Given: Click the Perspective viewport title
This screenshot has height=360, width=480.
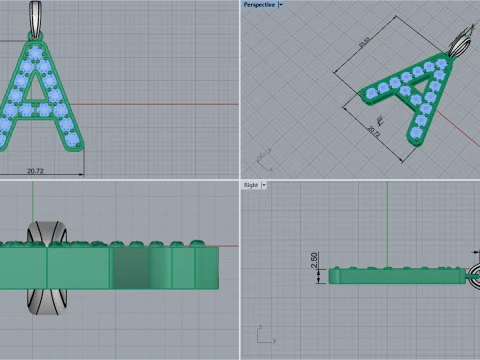Looking at the screenshot, I should click(x=259, y=5).
